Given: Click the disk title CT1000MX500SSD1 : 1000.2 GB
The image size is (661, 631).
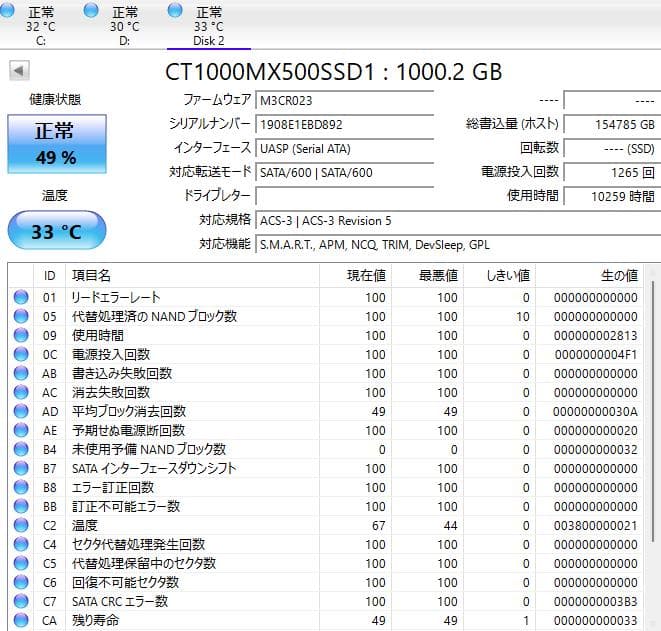Looking at the screenshot, I should tap(333, 72).
